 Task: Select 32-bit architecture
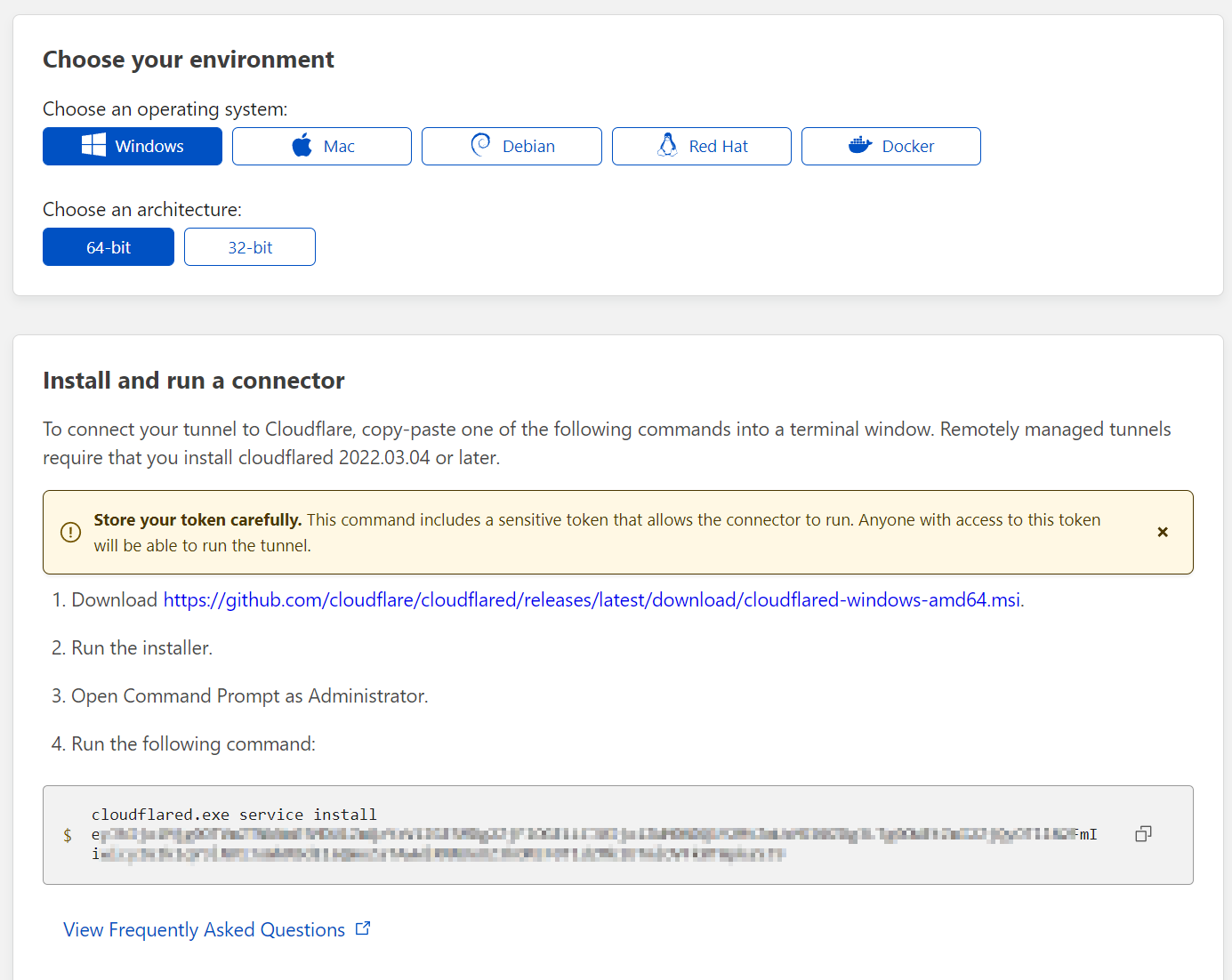coord(250,246)
